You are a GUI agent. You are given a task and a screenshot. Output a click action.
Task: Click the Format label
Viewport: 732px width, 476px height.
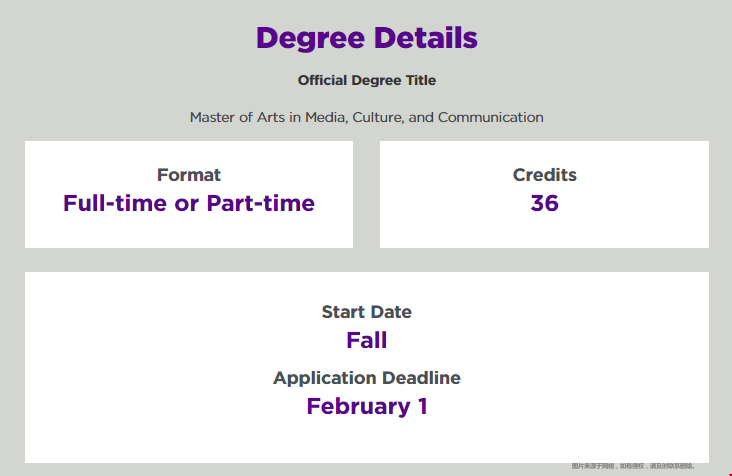tap(189, 175)
